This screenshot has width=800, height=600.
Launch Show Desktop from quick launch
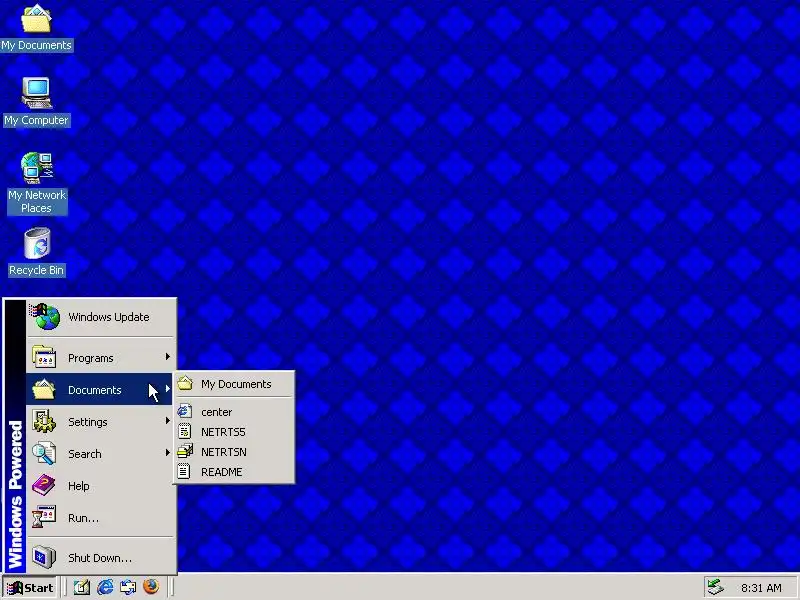pos(82,587)
